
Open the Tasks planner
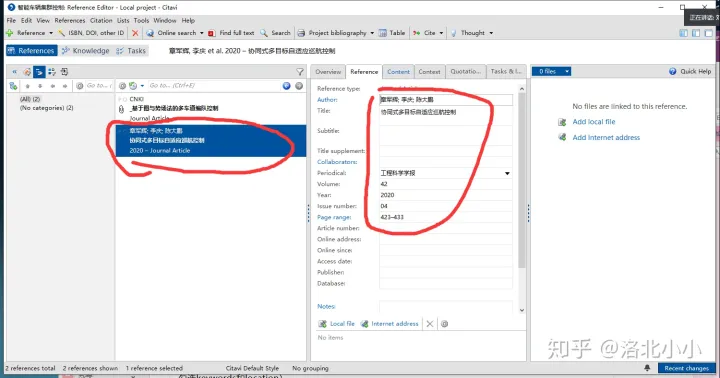tap(131, 51)
